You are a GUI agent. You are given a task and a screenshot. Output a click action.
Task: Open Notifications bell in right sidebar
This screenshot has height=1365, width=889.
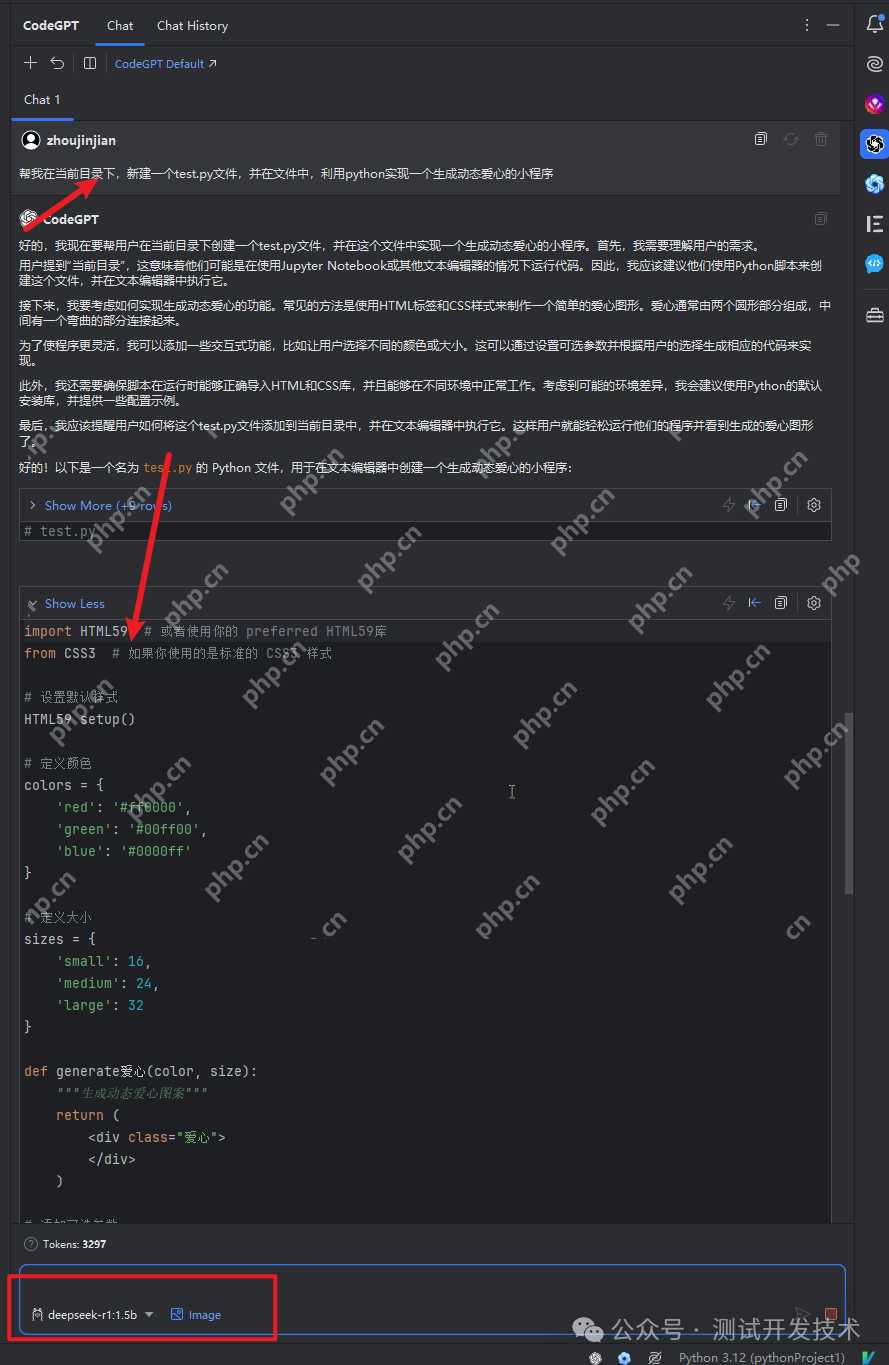tap(875, 25)
